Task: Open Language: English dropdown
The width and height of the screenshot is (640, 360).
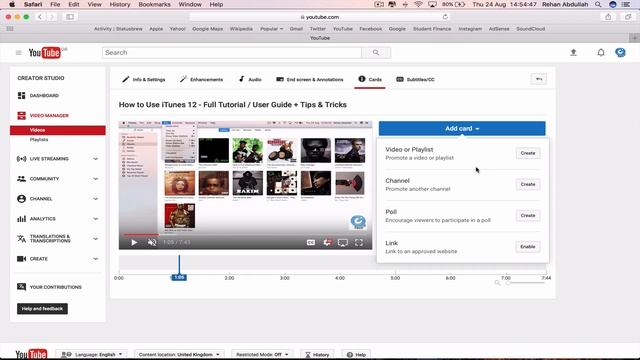Action: [92, 354]
